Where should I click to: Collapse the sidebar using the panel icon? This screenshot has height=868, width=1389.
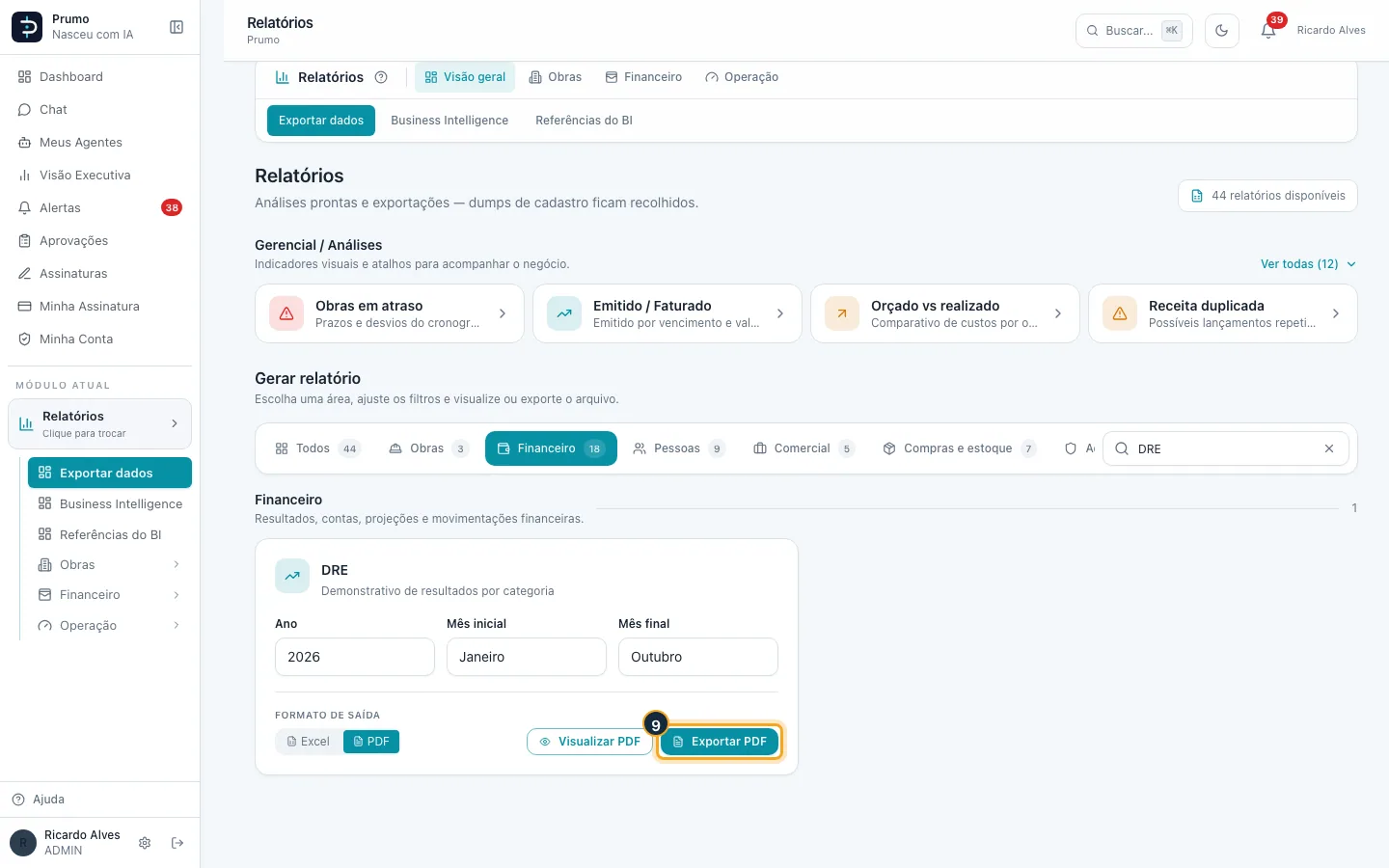click(x=177, y=27)
